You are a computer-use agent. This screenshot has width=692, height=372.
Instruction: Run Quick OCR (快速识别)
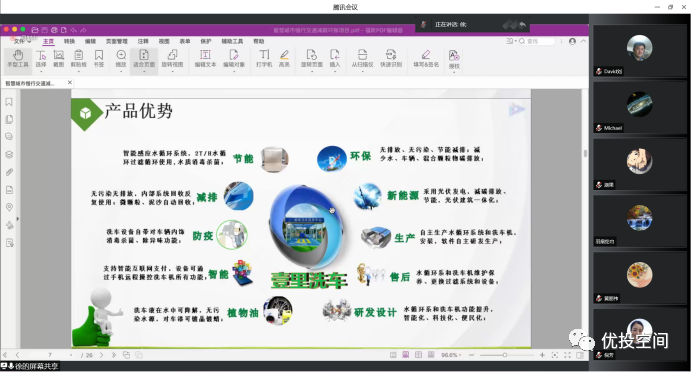(x=391, y=59)
